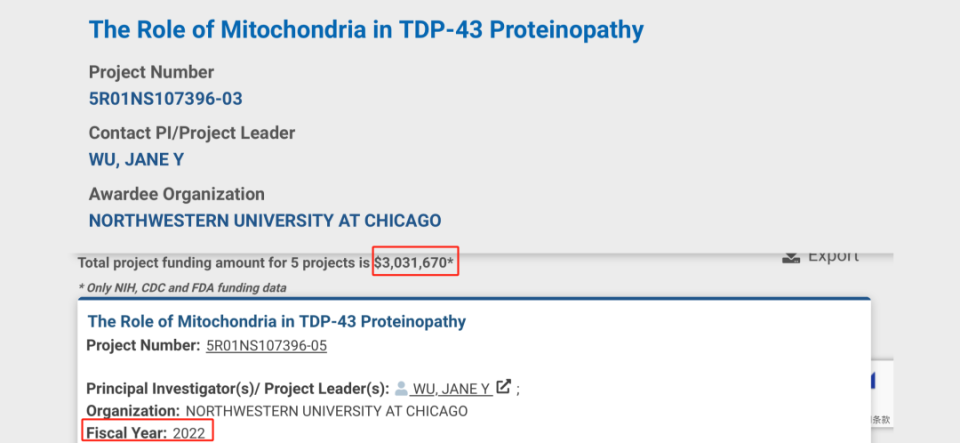Open the result card's project title
This screenshot has height=443, width=960.
click(x=276, y=321)
